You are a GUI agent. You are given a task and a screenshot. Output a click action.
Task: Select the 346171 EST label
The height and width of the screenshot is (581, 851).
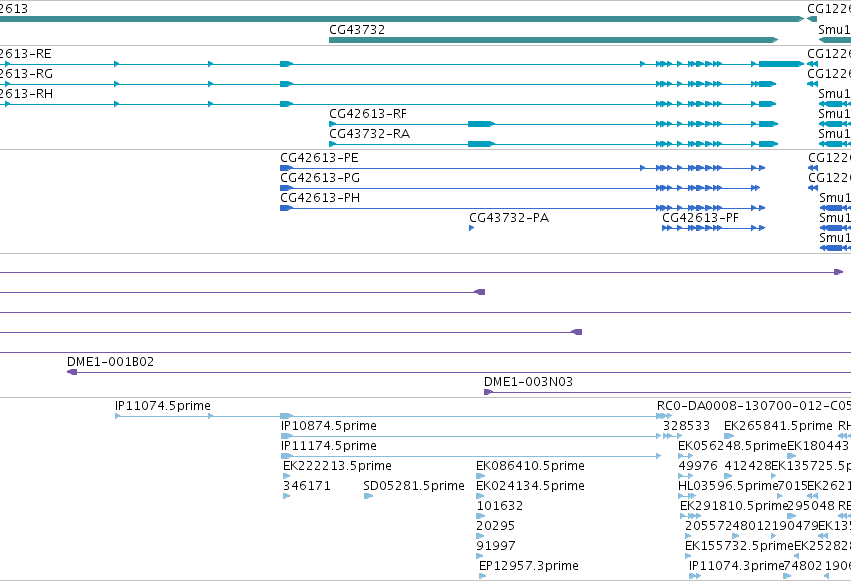click(307, 486)
